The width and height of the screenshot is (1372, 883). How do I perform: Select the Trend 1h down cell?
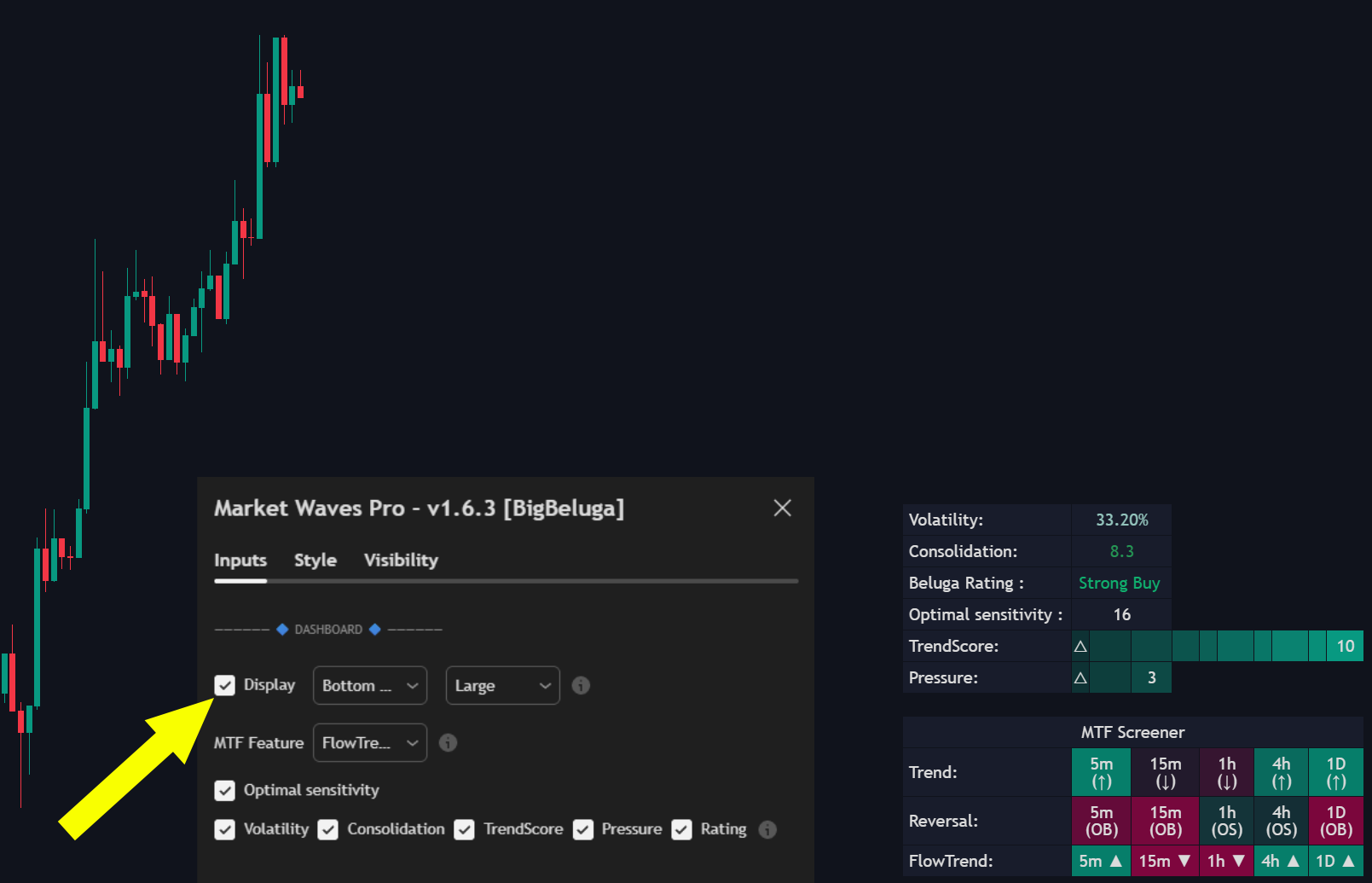pos(1227,772)
